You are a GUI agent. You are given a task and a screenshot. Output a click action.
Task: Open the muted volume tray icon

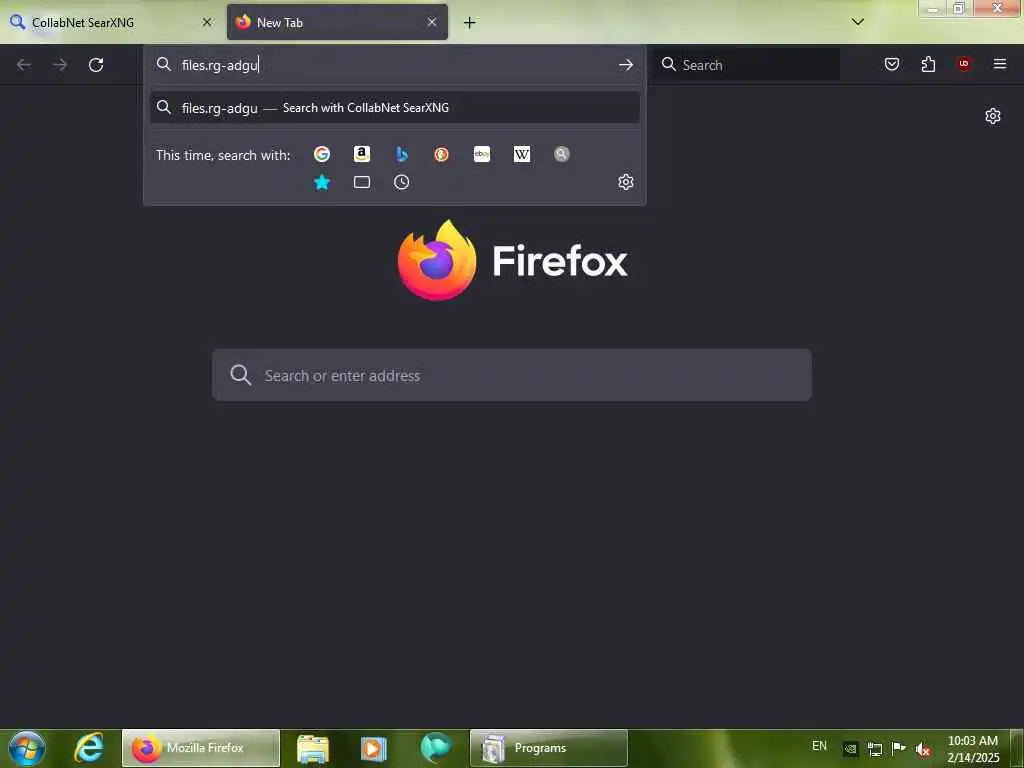coord(923,749)
